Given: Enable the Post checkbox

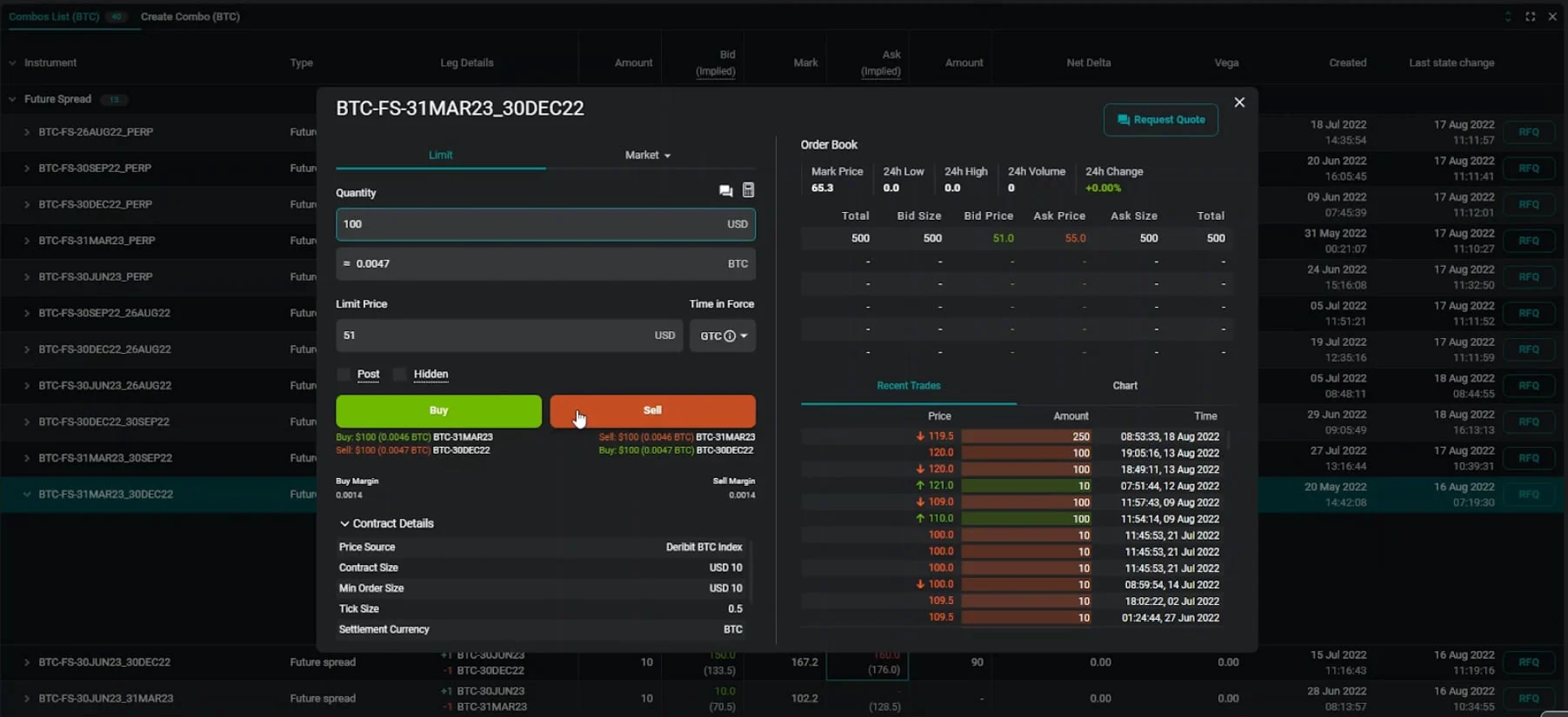Looking at the screenshot, I should tap(344, 375).
